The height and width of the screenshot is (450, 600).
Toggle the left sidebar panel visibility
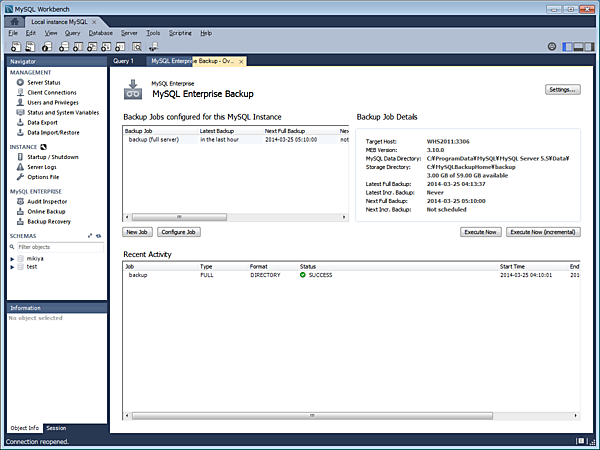click(x=569, y=46)
